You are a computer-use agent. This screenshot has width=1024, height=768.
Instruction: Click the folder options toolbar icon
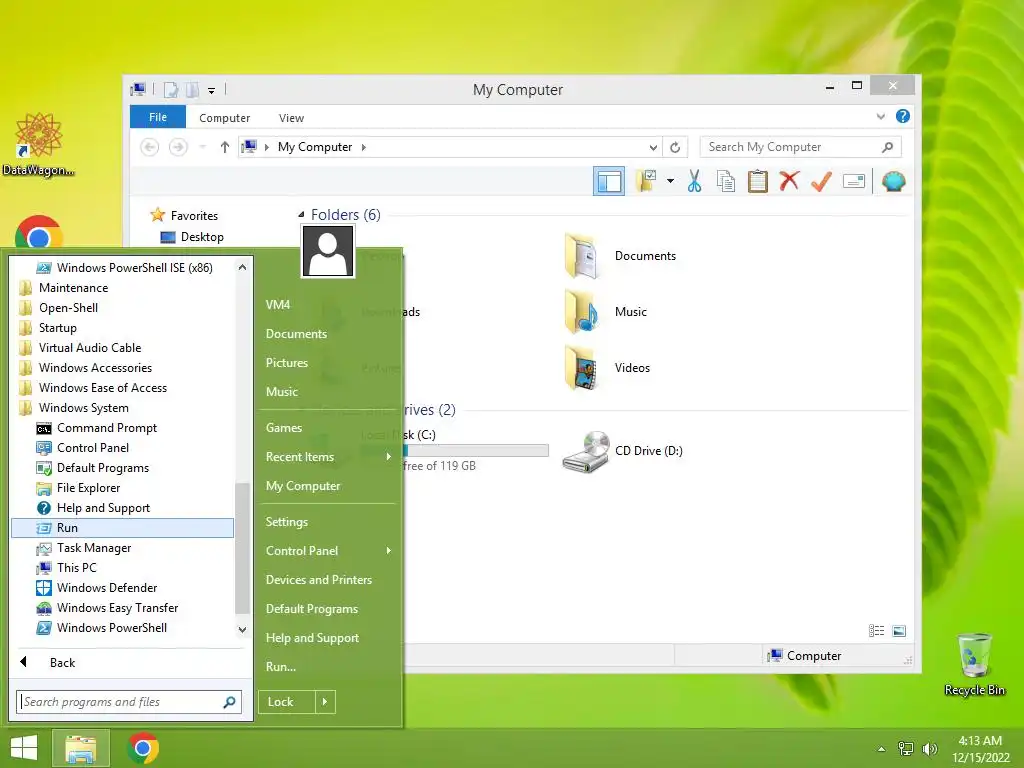[646, 181]
